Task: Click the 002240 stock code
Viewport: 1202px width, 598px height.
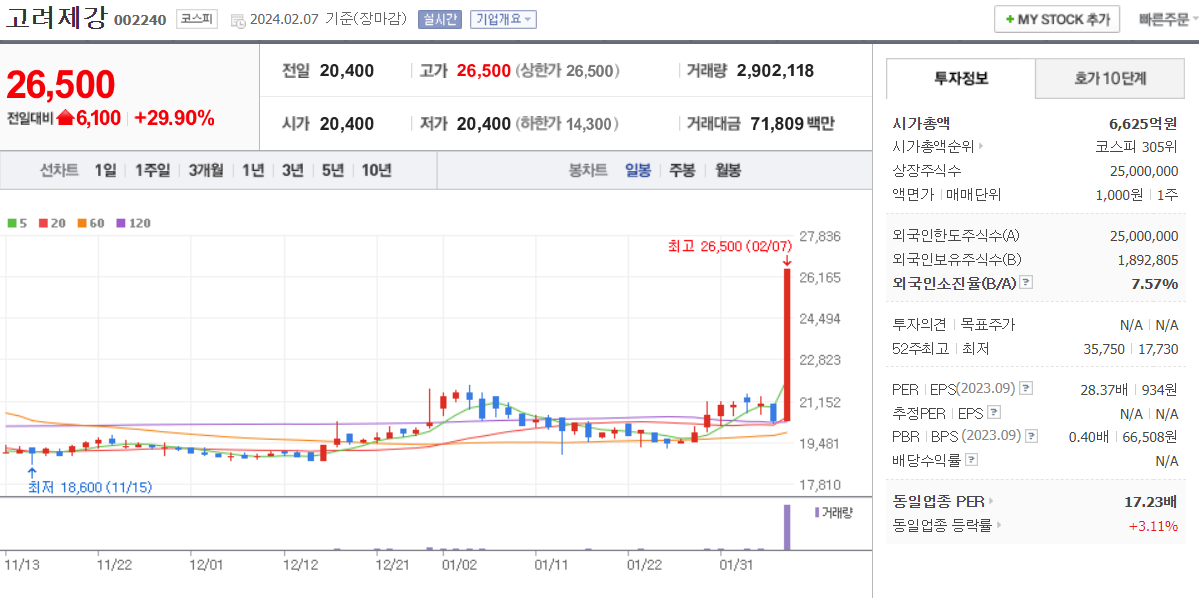Action: tap(140, 20)
